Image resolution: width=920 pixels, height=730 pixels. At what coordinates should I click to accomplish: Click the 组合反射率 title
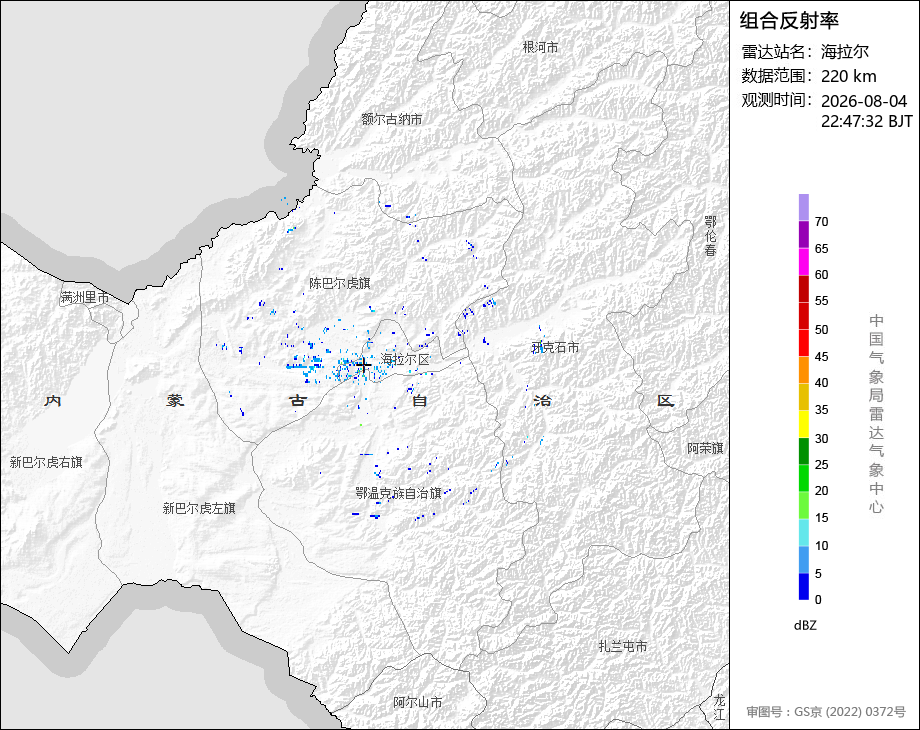789,21
